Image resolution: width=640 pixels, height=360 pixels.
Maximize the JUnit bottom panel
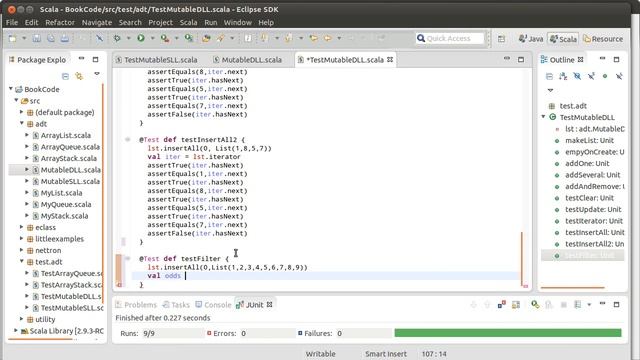click(616, 304)
